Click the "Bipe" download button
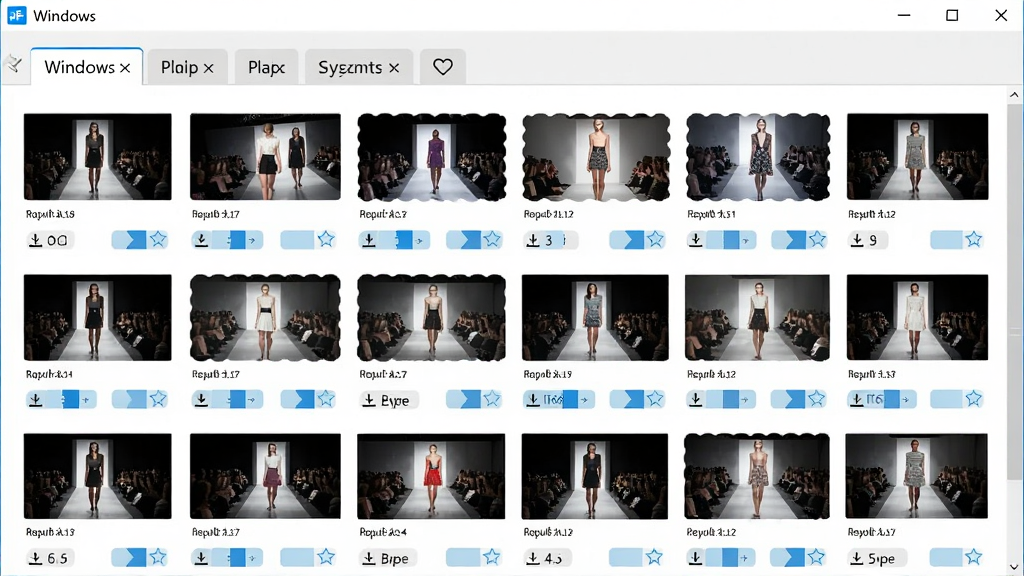The height and width of the screenshot is (576, 1024). tap(389, 558)
